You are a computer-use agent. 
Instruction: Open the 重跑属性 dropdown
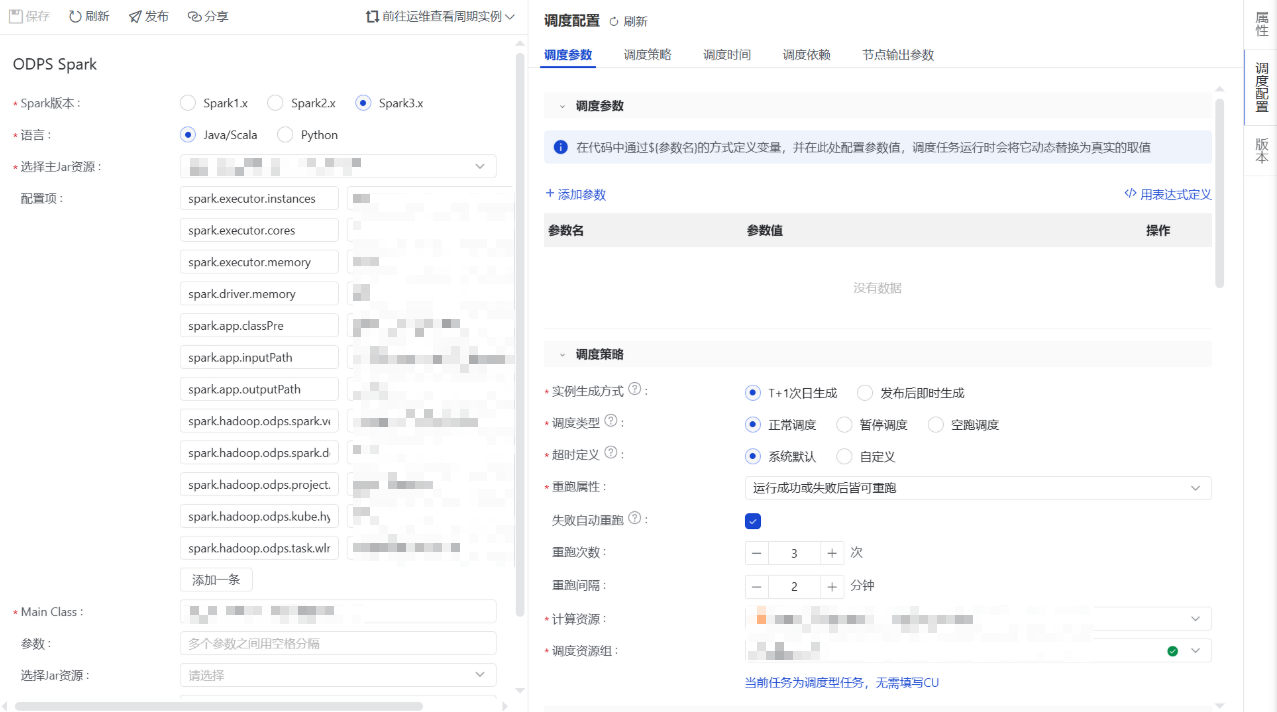(x=978, y=488)
